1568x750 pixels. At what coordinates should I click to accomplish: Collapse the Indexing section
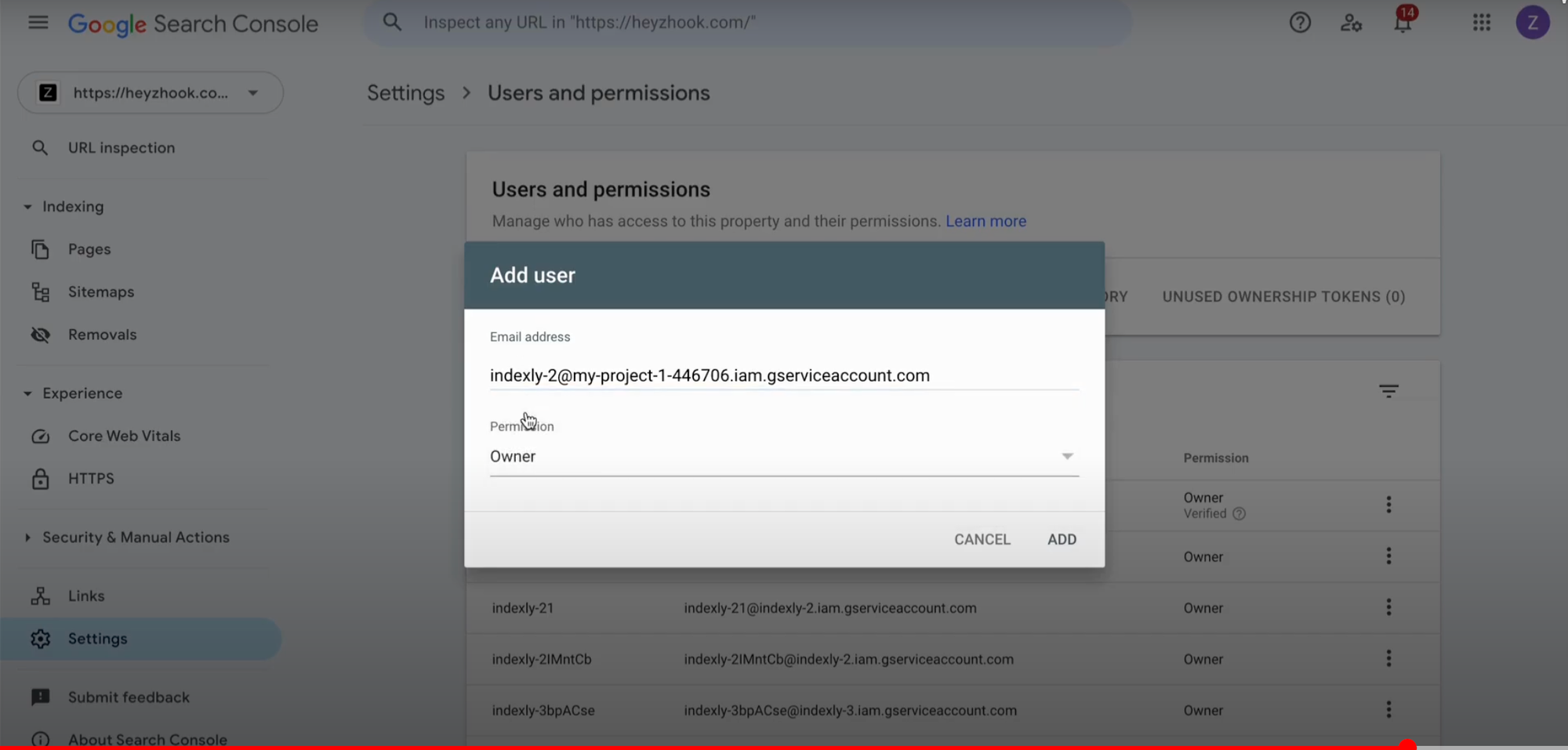28,207
